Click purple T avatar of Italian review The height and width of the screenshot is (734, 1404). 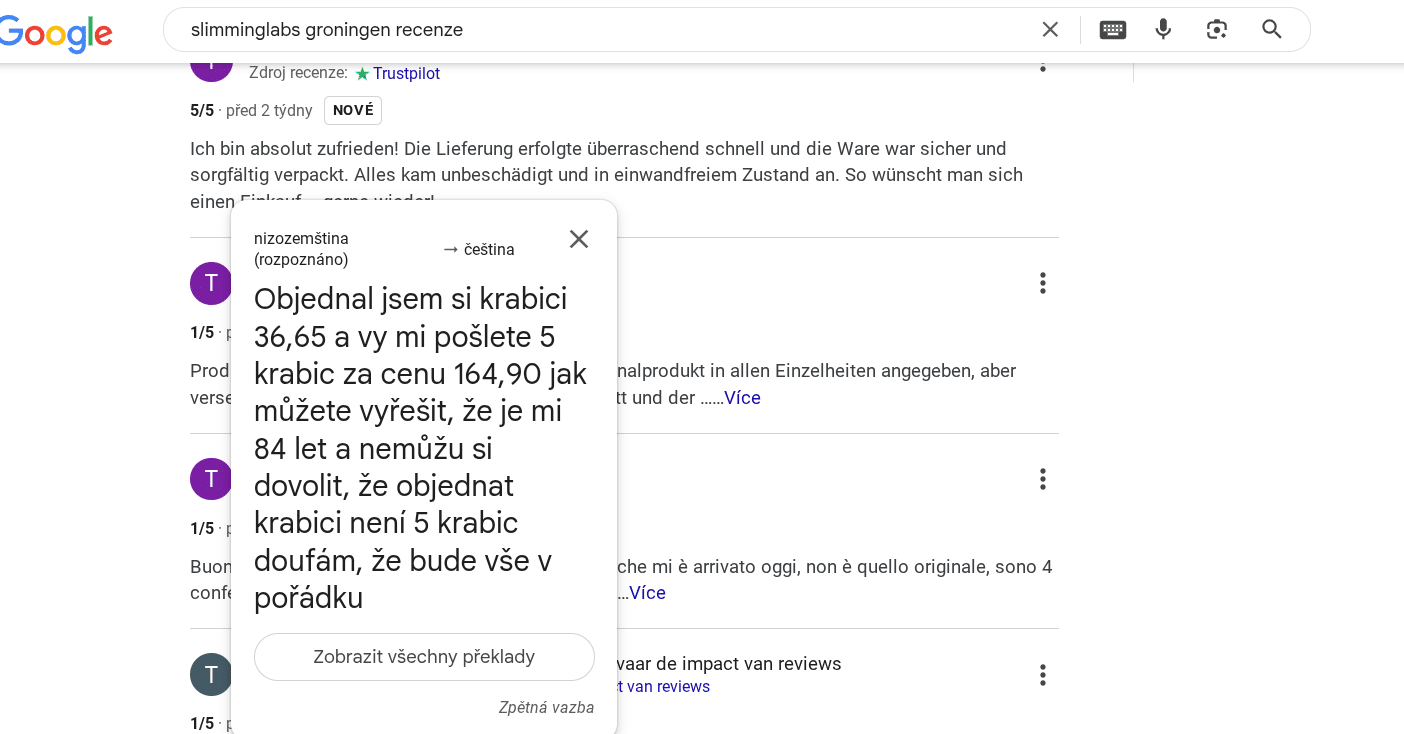211,479
